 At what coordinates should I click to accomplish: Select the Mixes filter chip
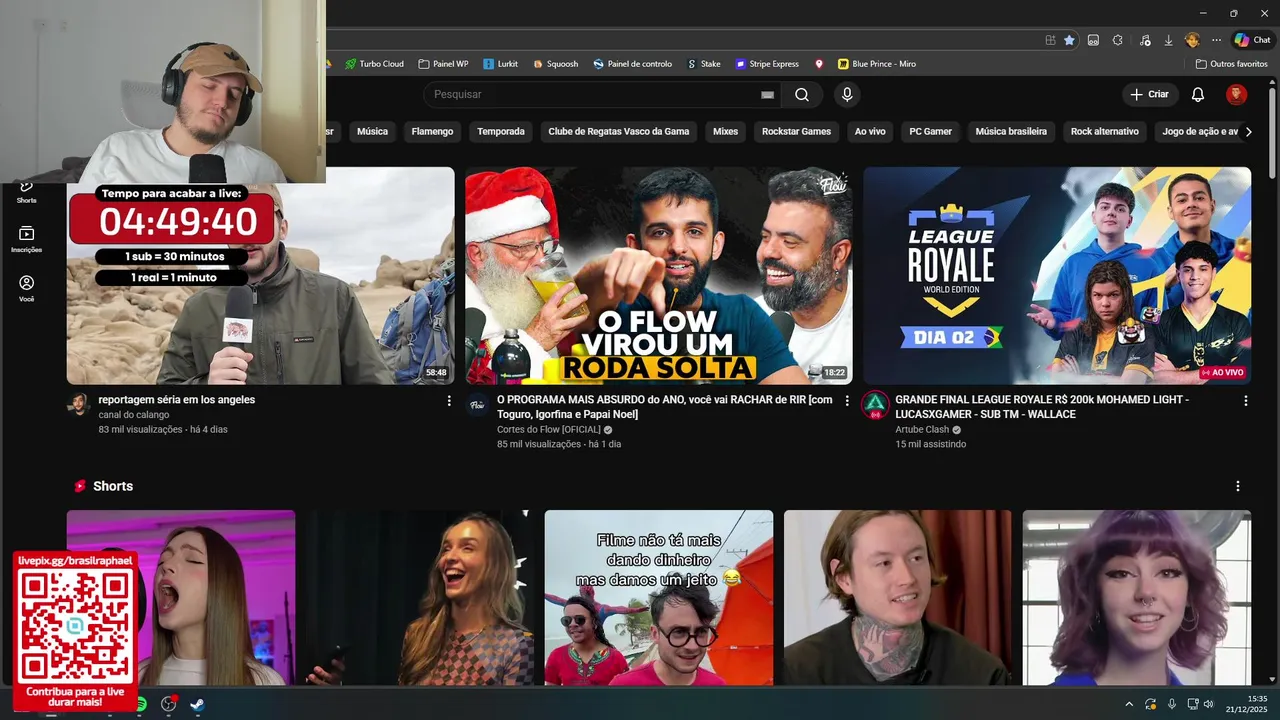(x=725, y=131)
